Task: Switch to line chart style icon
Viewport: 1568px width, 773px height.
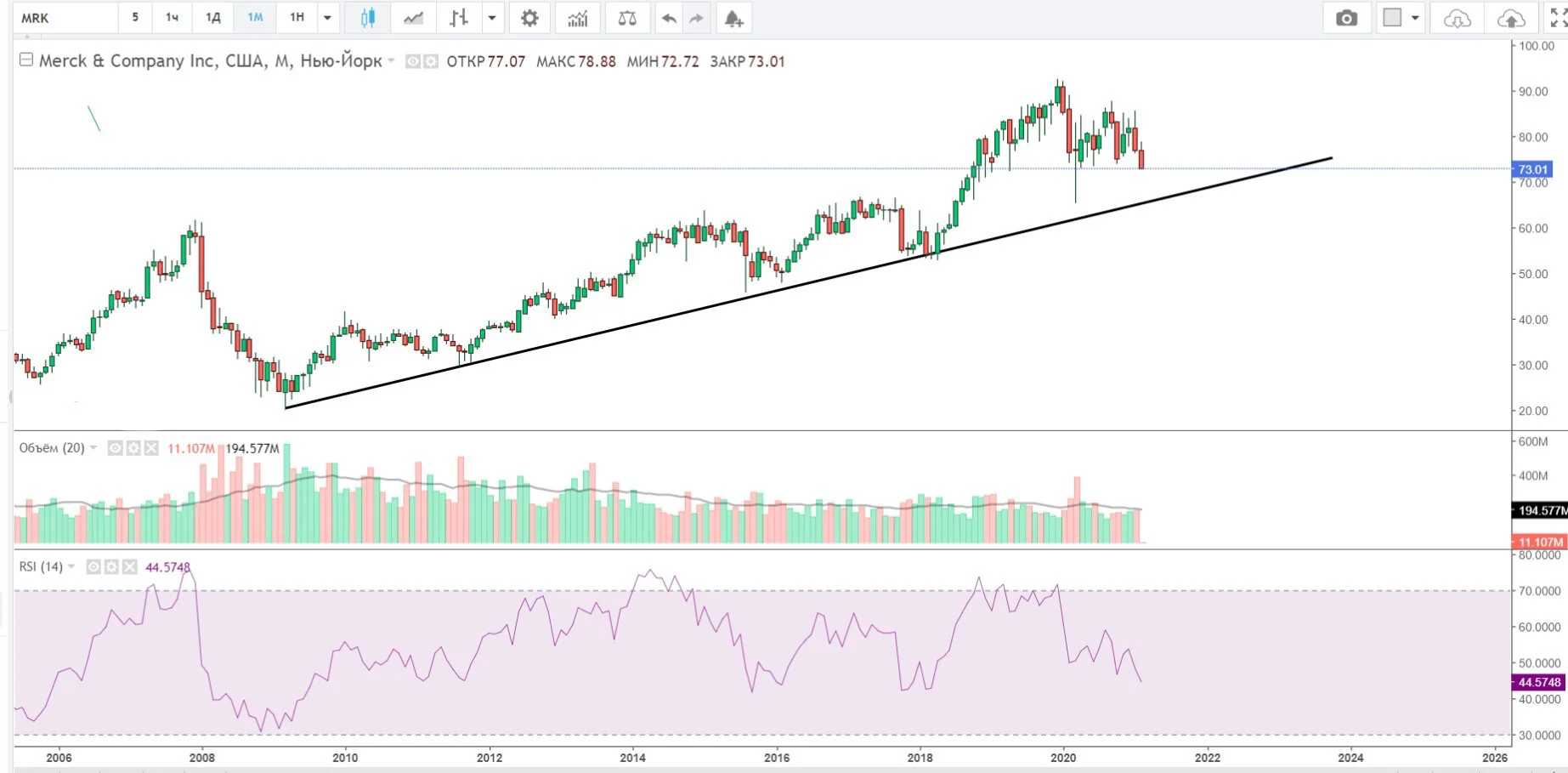Action: point(414,18)
